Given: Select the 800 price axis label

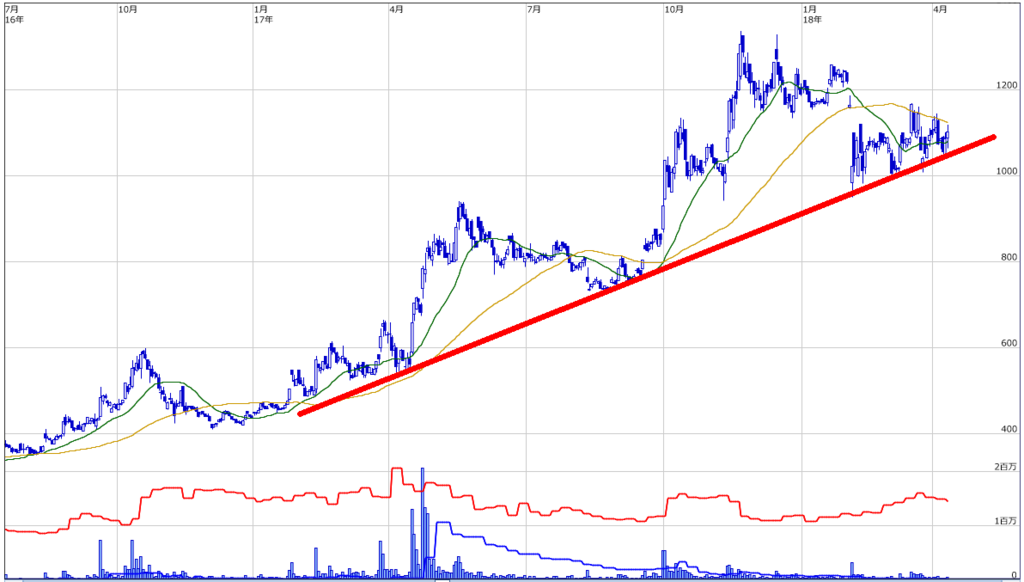Looking at the screenshot, I should [x=1009, y=257].
